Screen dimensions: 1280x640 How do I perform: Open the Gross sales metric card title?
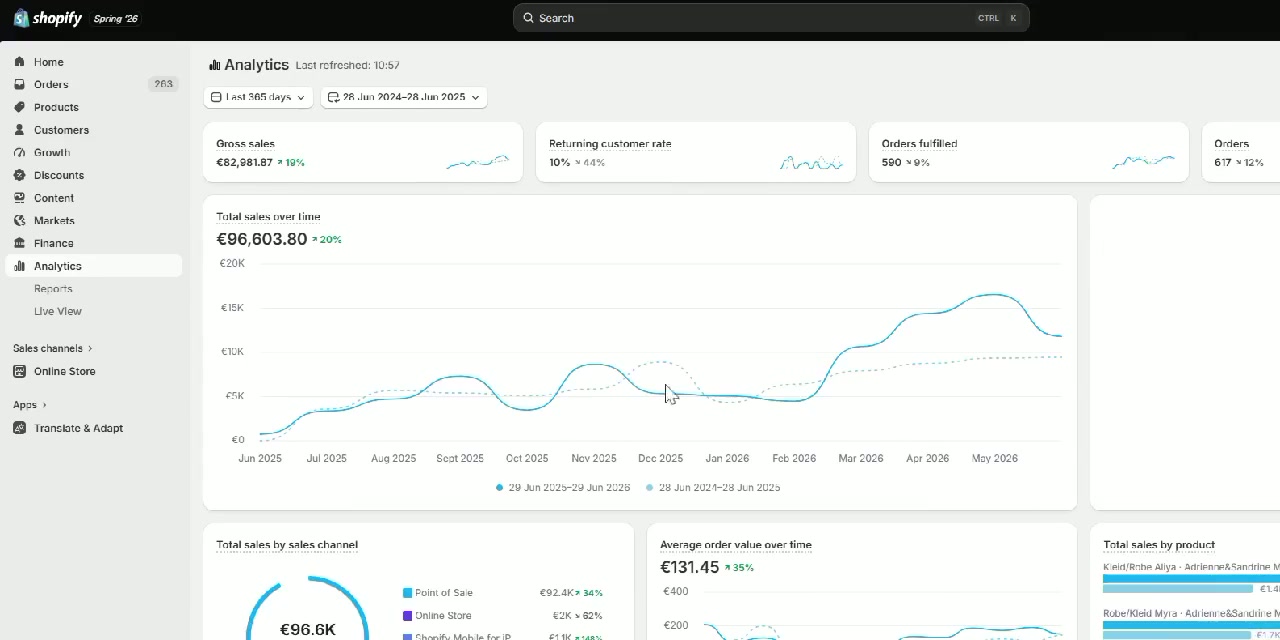245,144
